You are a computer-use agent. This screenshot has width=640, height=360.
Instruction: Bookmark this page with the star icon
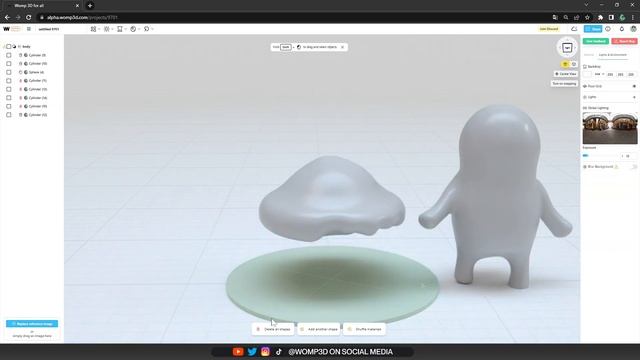click(587, 18)
